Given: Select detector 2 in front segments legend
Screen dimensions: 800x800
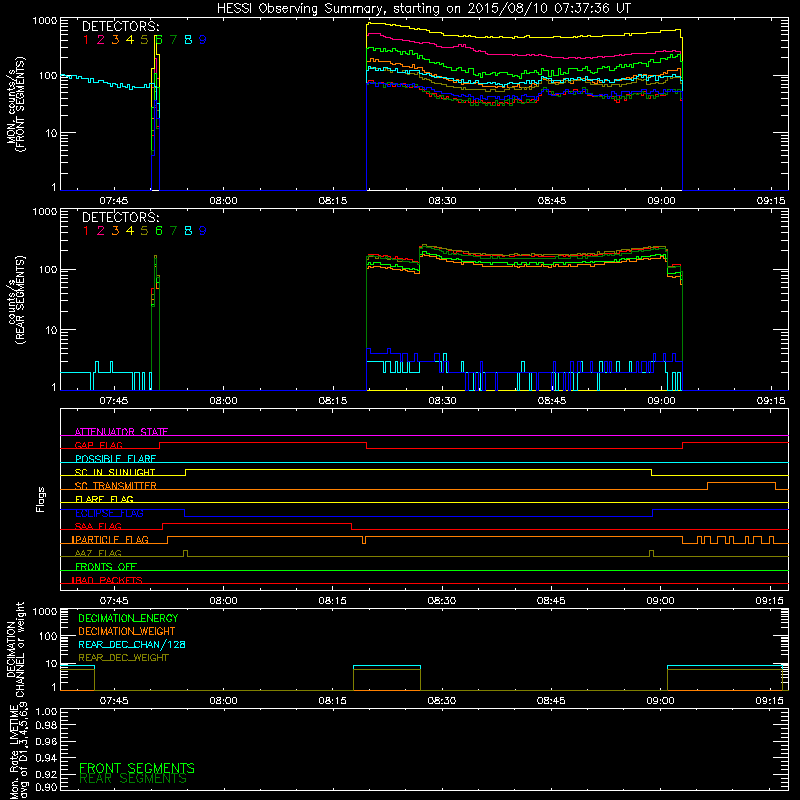Looking at the screenshot, I should coord(101,40).
